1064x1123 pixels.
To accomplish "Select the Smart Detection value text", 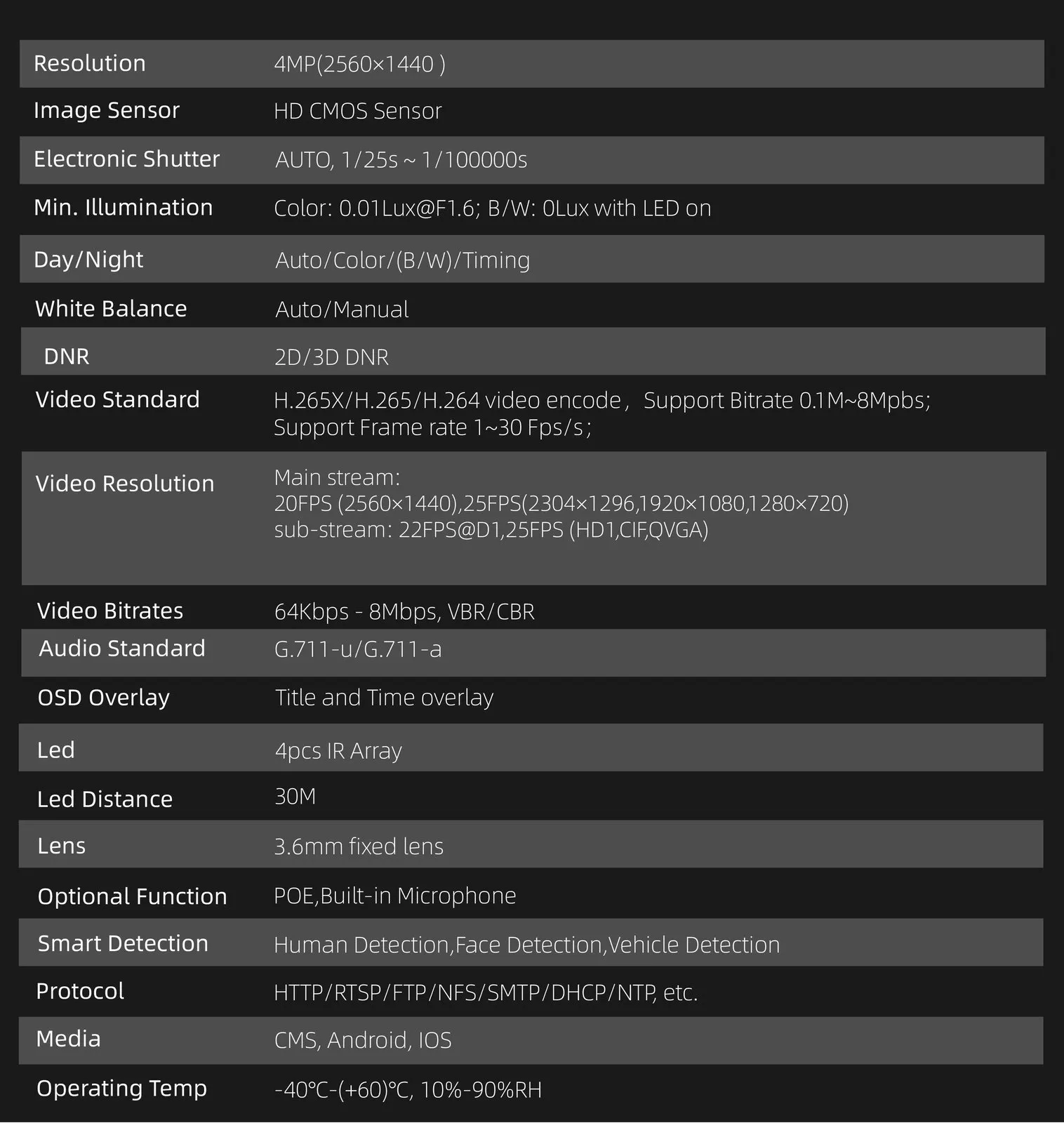I will point(527,945).
